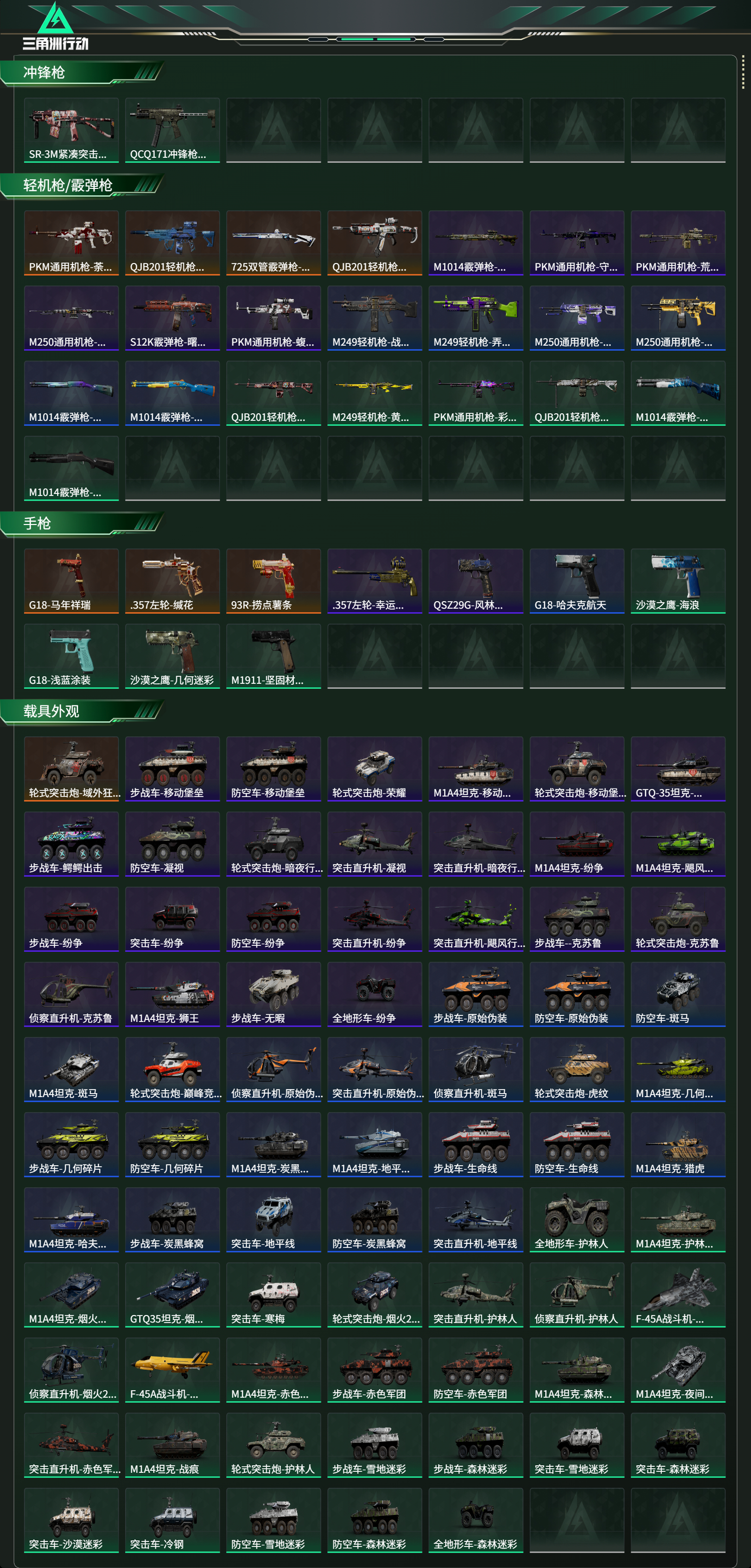Click the scrollbar dots at top right
This screenshot has height=1568, width=751.
coord(742,74)
